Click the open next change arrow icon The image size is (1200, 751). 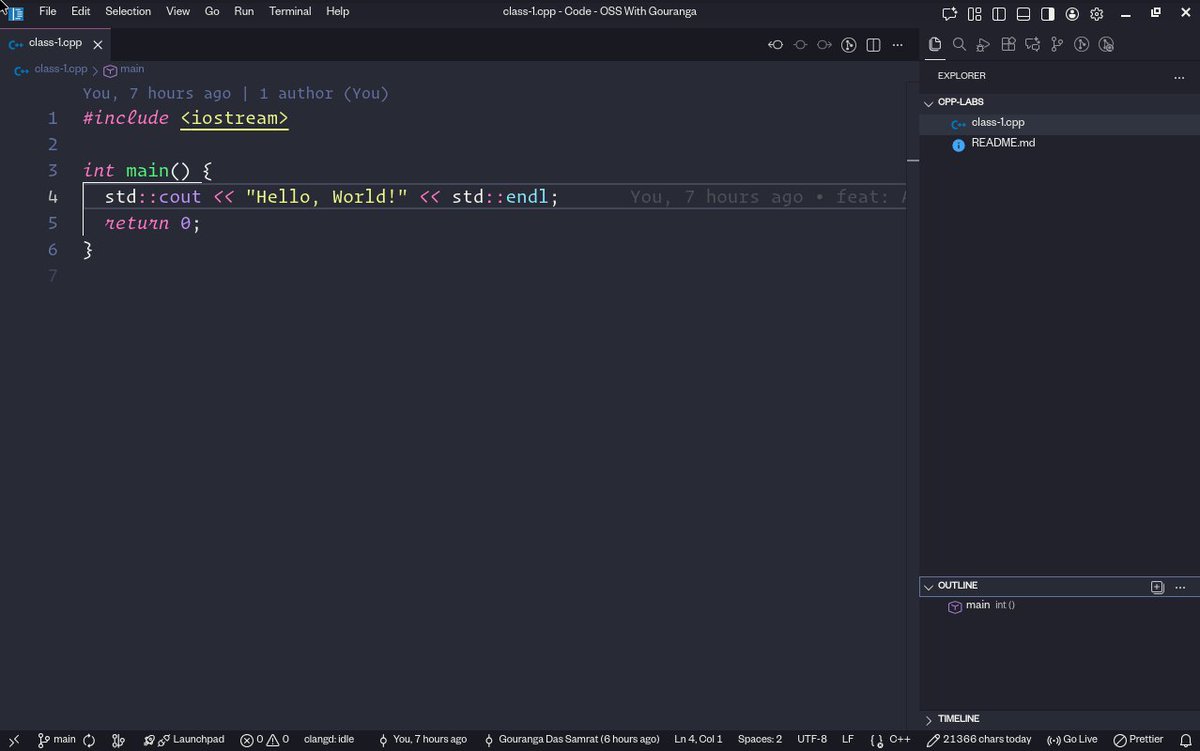coord(824,45)
